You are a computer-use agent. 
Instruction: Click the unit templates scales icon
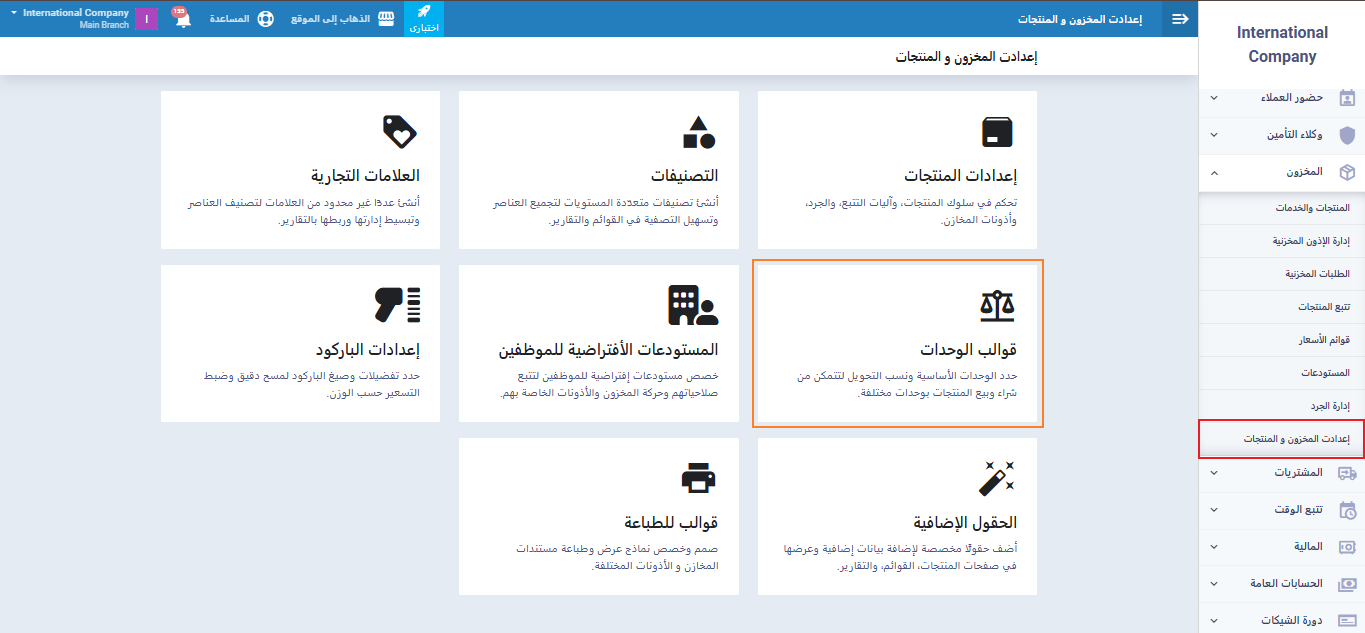[997, 304]
